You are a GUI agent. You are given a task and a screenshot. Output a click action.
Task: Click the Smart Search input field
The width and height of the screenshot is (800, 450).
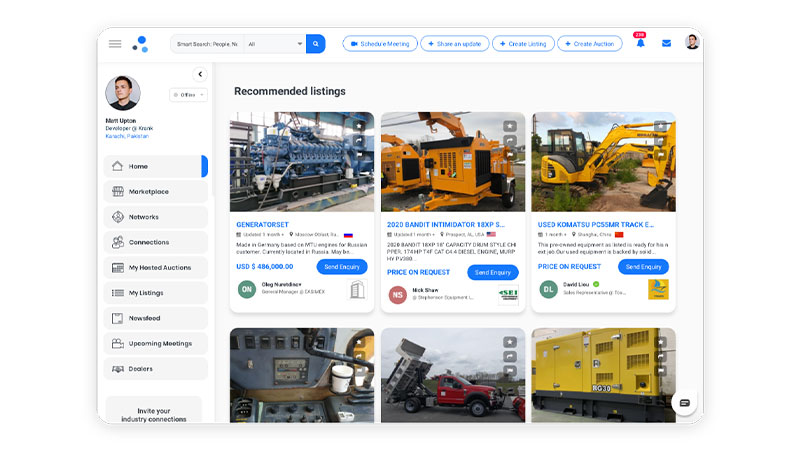(x=208, y=44)
